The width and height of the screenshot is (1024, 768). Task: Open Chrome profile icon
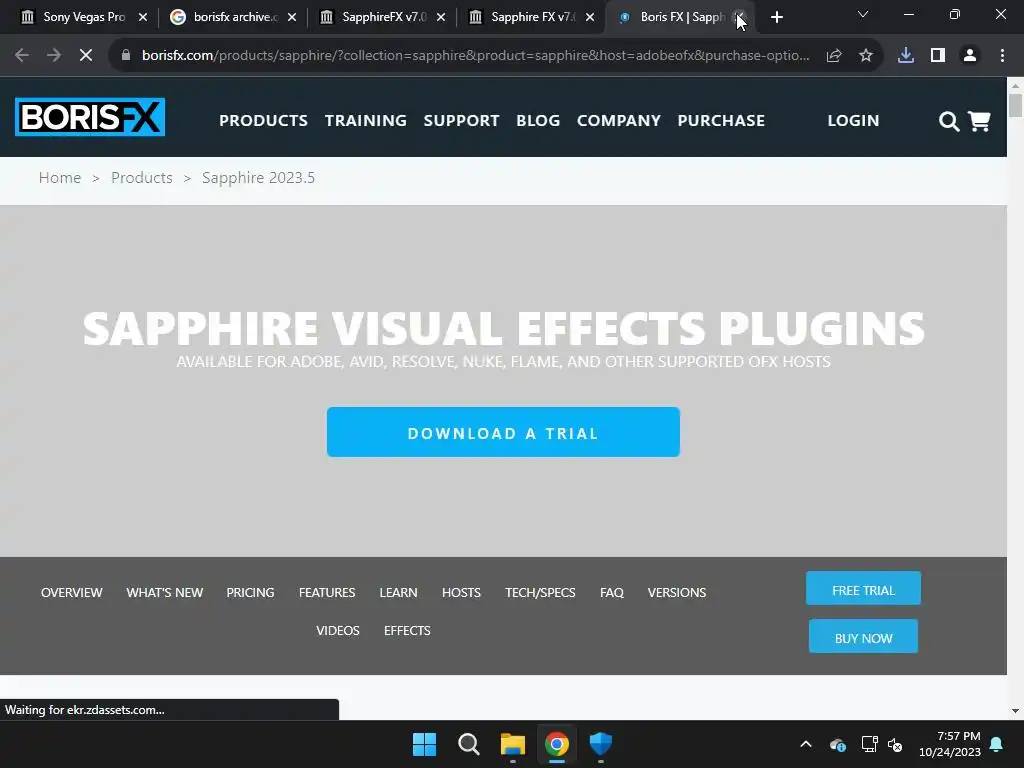click(x=970, y=56)
